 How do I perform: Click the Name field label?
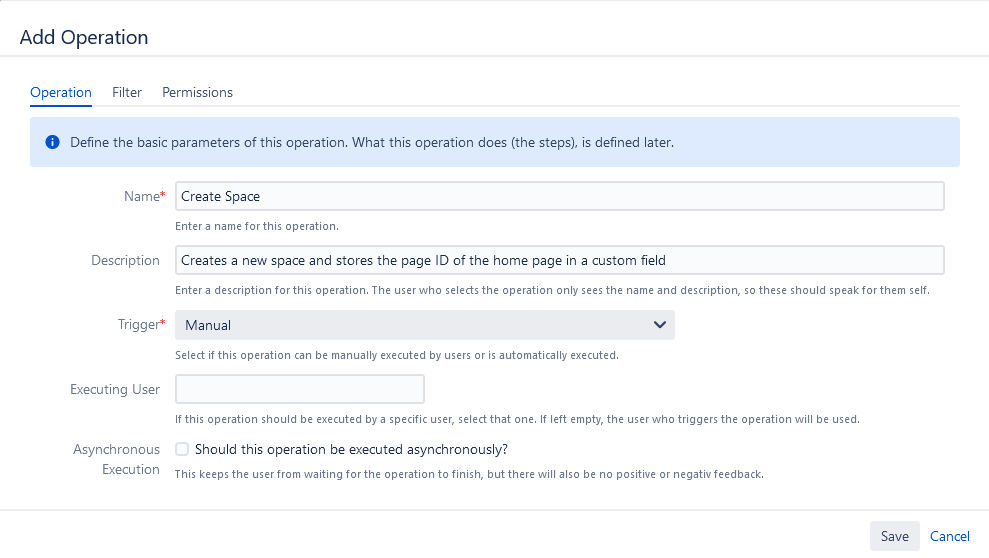click(143, 196)
